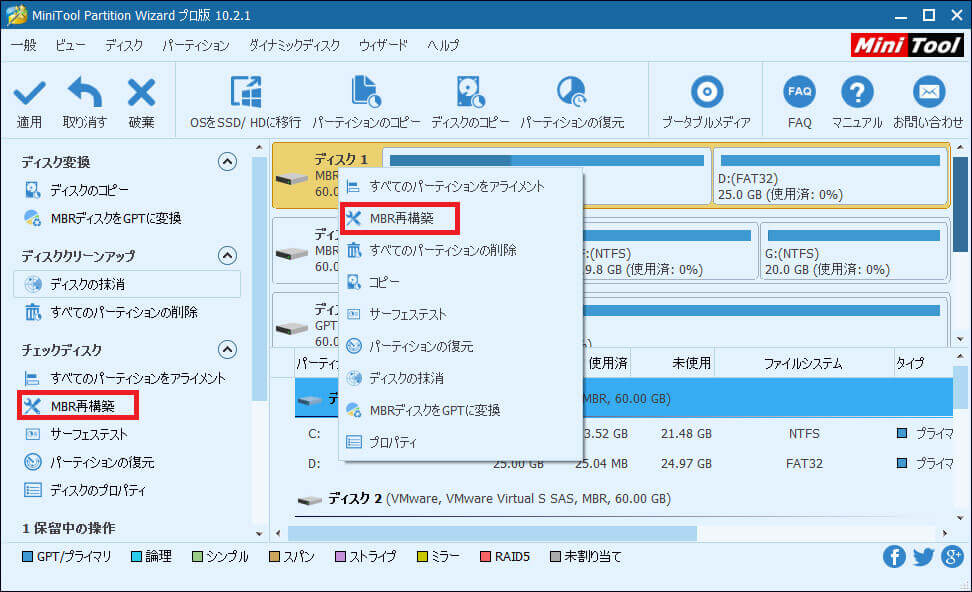Open the パーティションの復元 recovery toolbar icon

(573, 91)
